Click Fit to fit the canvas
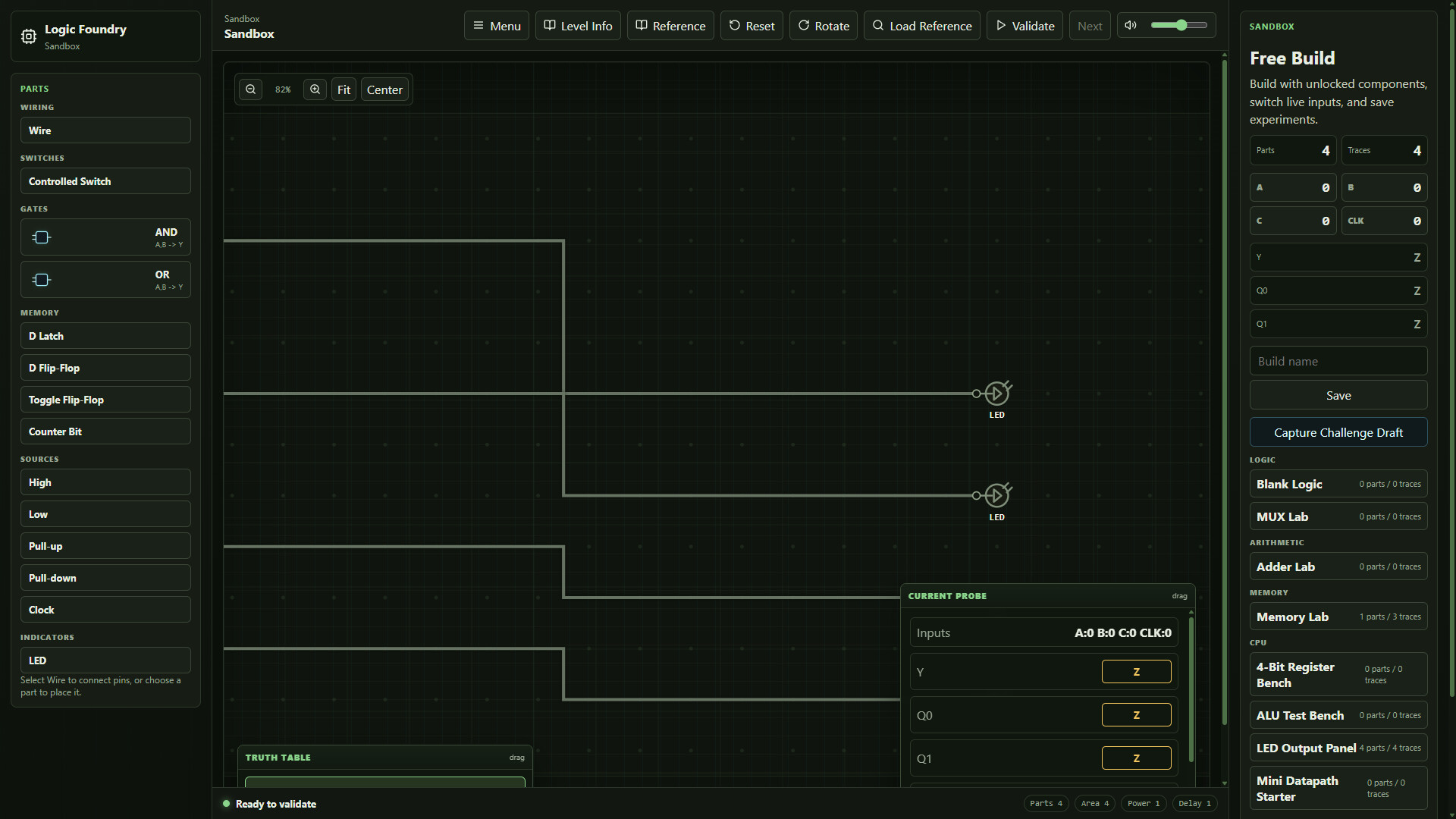Screen dimensions: 1456x819 (344, 89)
